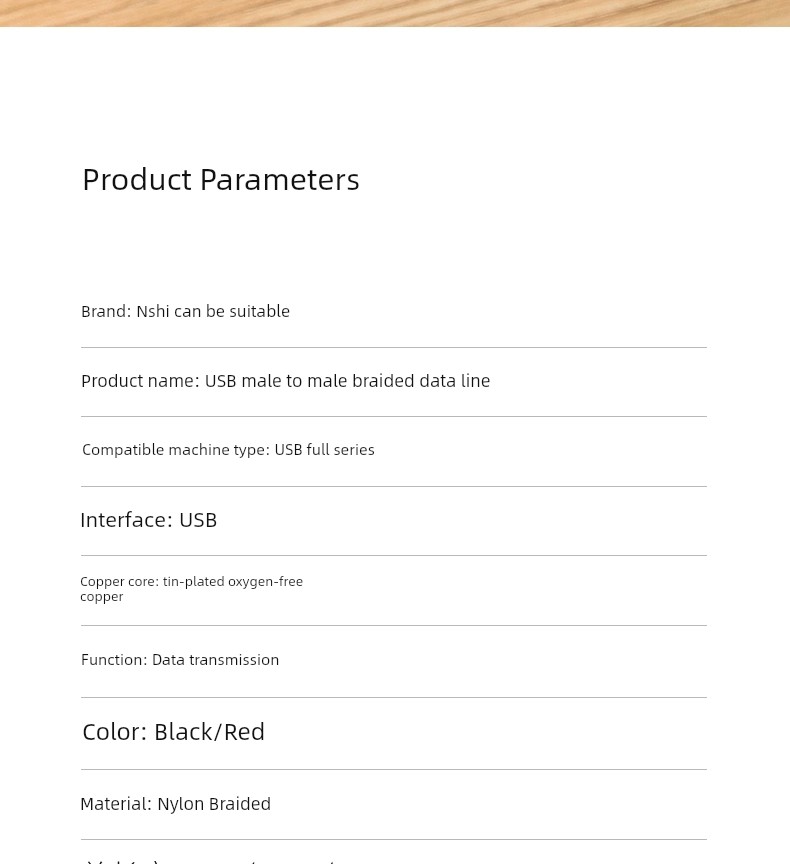This screenshot has height=864, width=790.
Task: Click the word 'copper' on the second line
Action: pyautogui.click(x=101, y=597)
